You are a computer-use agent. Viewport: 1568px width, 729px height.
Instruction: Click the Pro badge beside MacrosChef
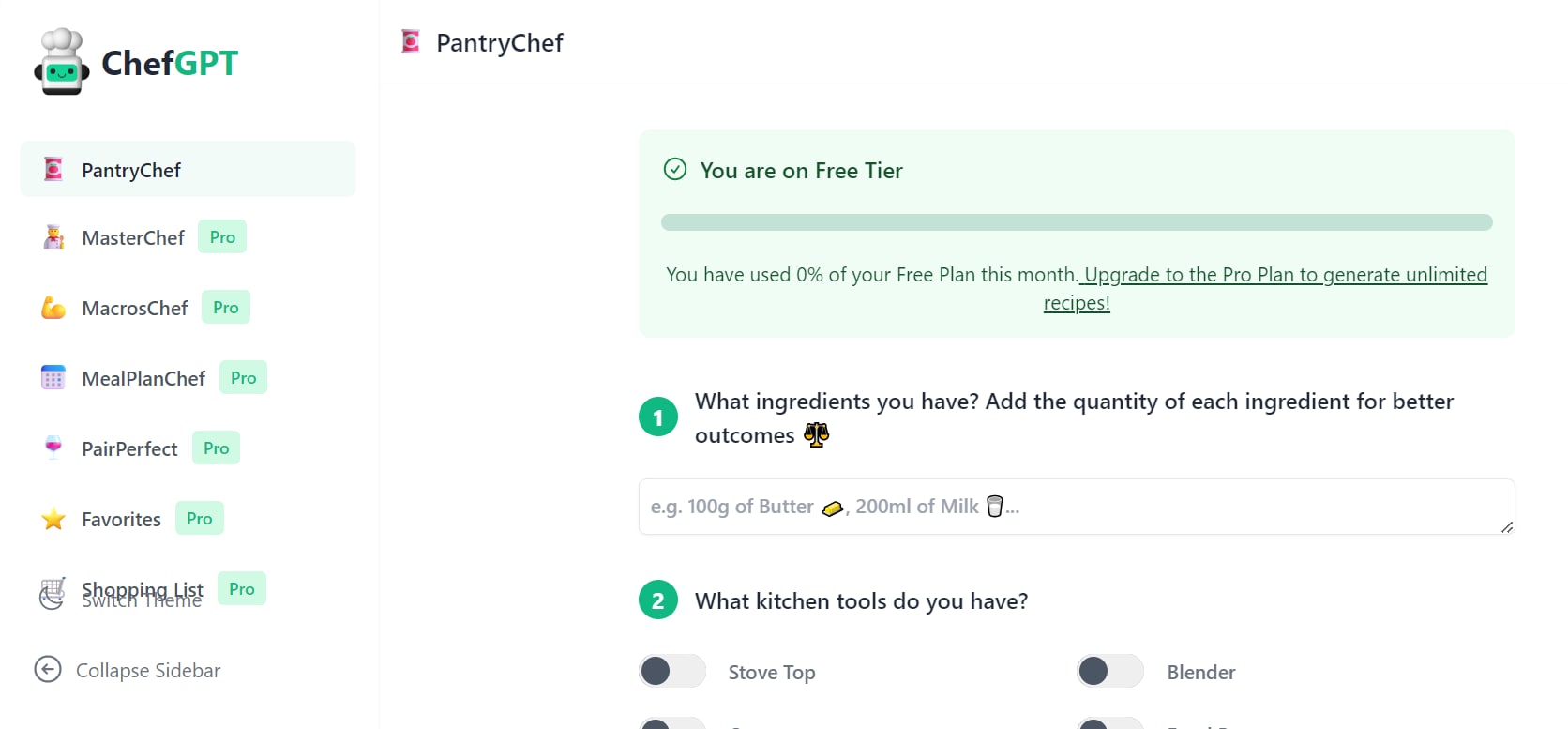[x=226, y=308]
